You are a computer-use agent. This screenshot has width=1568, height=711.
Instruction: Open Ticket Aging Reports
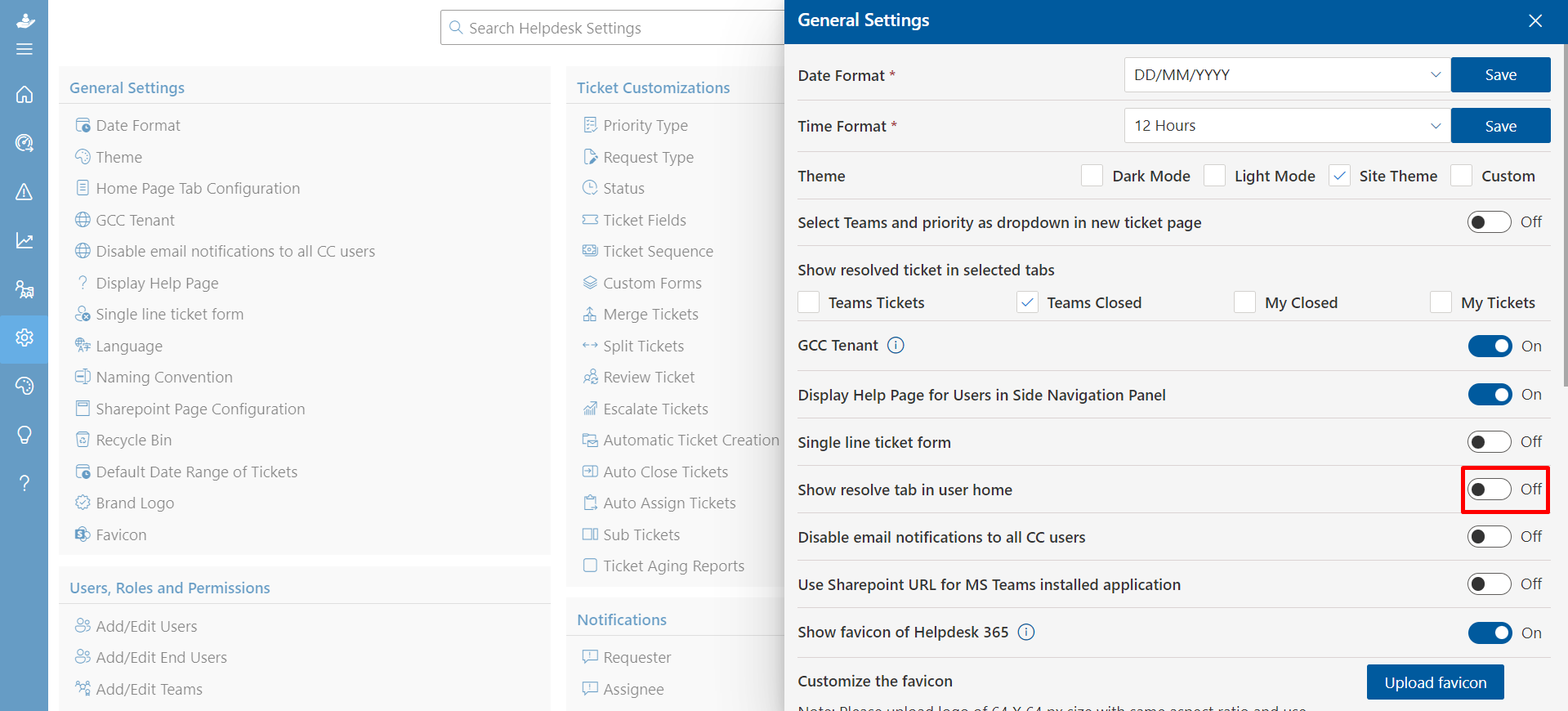coord(673,566)
